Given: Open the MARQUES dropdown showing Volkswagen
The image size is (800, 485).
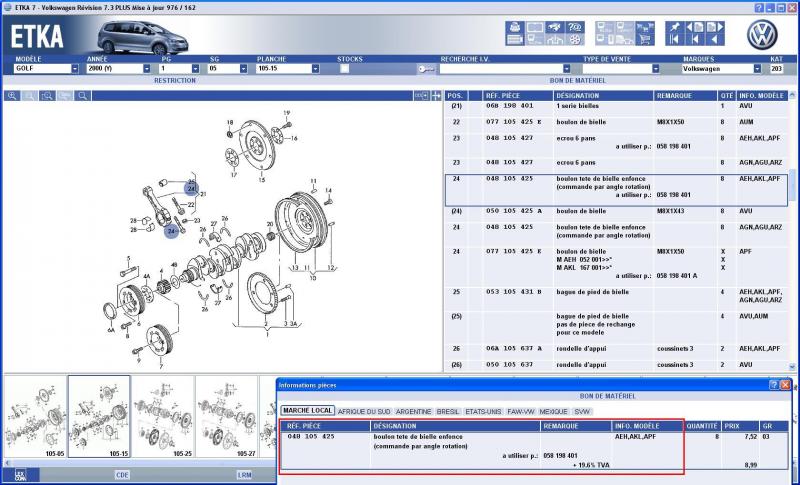Looking at the screenshot, I should tap(757, 68).
